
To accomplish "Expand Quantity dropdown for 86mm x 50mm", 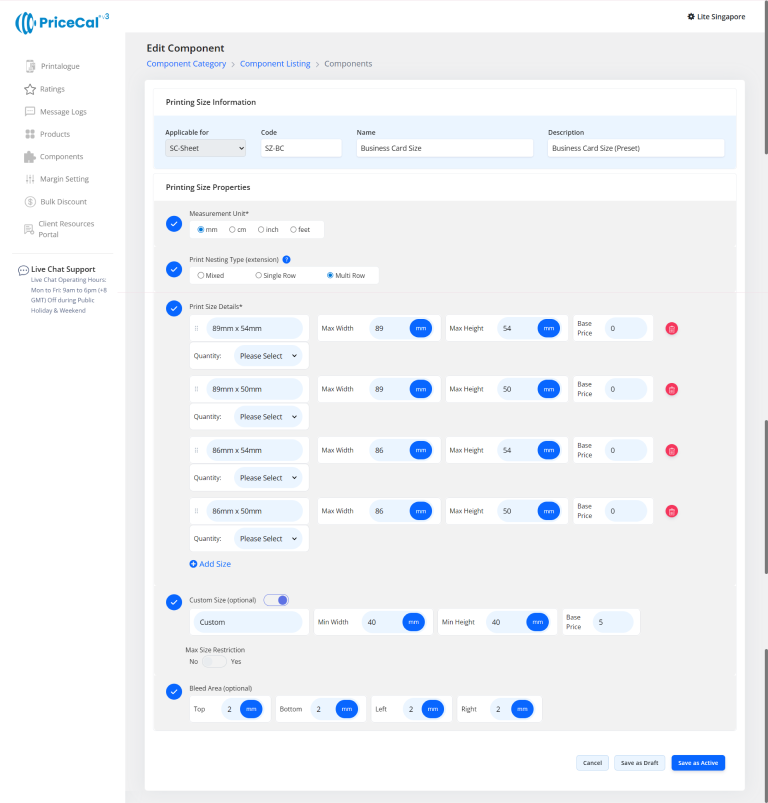I will pyautogui.click(x=269, y=539).
